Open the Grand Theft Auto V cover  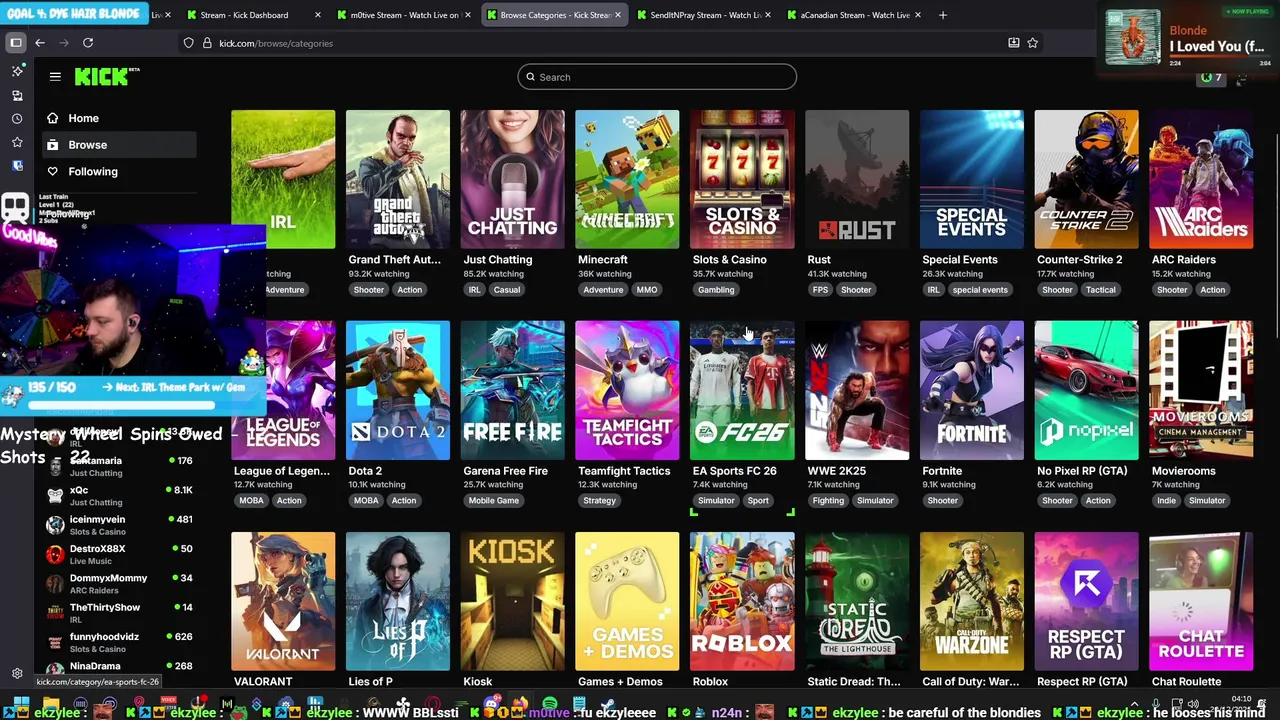tap(398, 179)
